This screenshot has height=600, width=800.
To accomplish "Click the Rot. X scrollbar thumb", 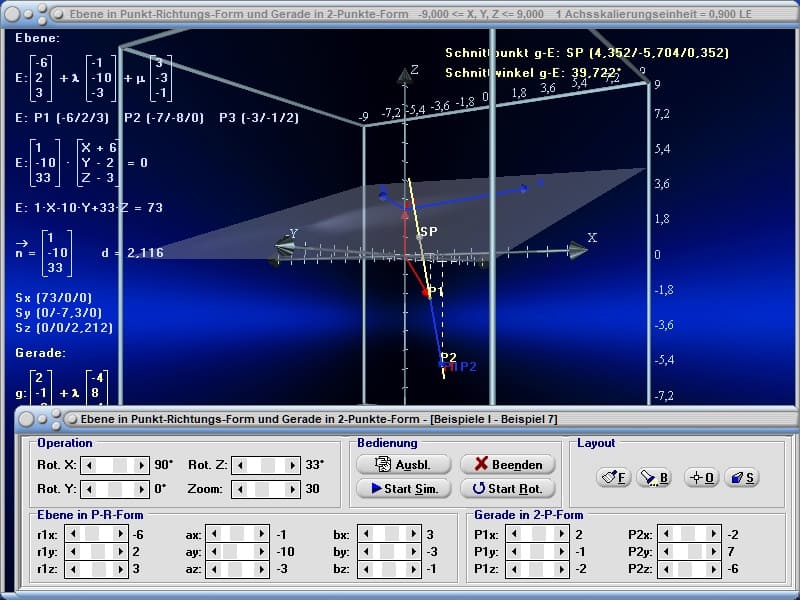I will [x=120, y=465].
